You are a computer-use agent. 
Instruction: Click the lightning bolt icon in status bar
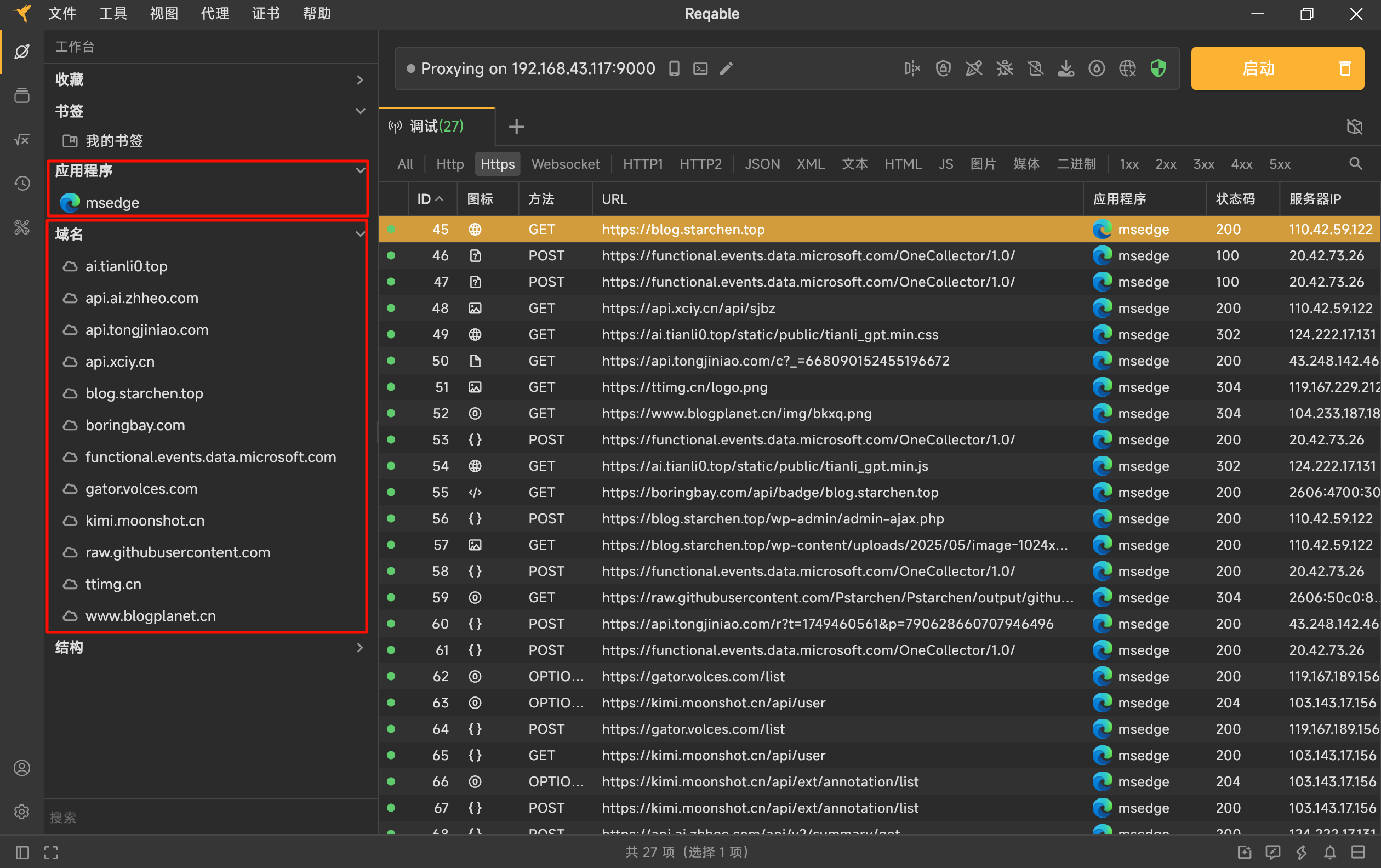tap(1302, 853)
